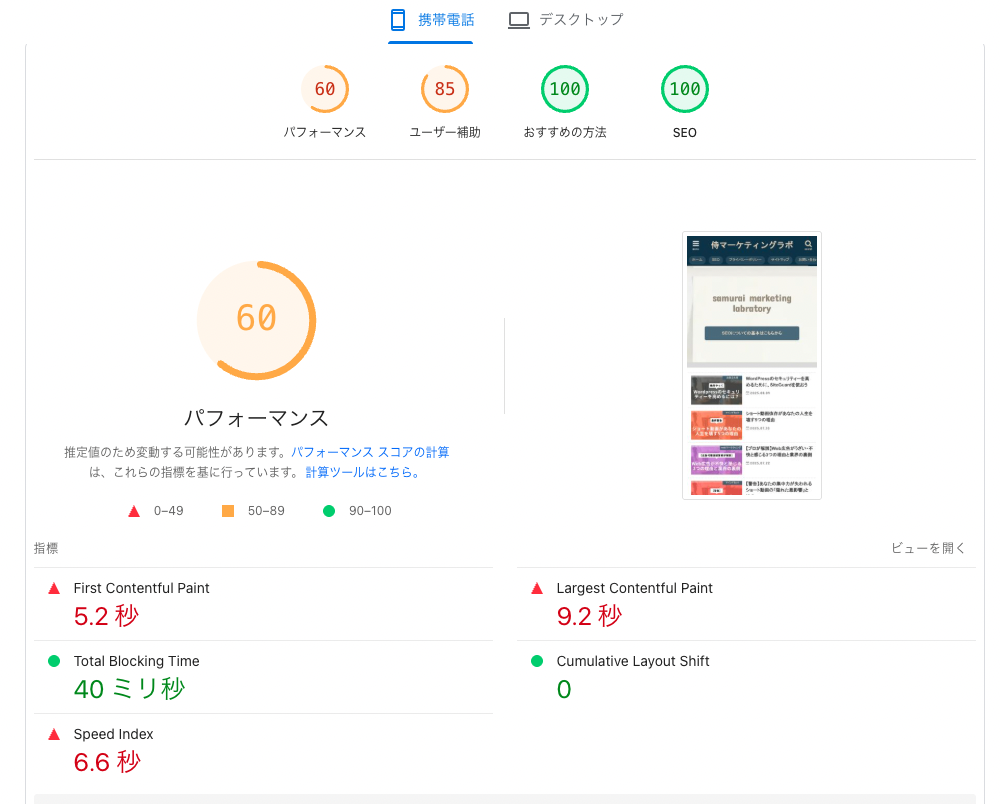The width and height of the screenshot is (1000, 804).
Task: Switch to the 携帯電話 (mobile) tab
Action: point(430,20)
